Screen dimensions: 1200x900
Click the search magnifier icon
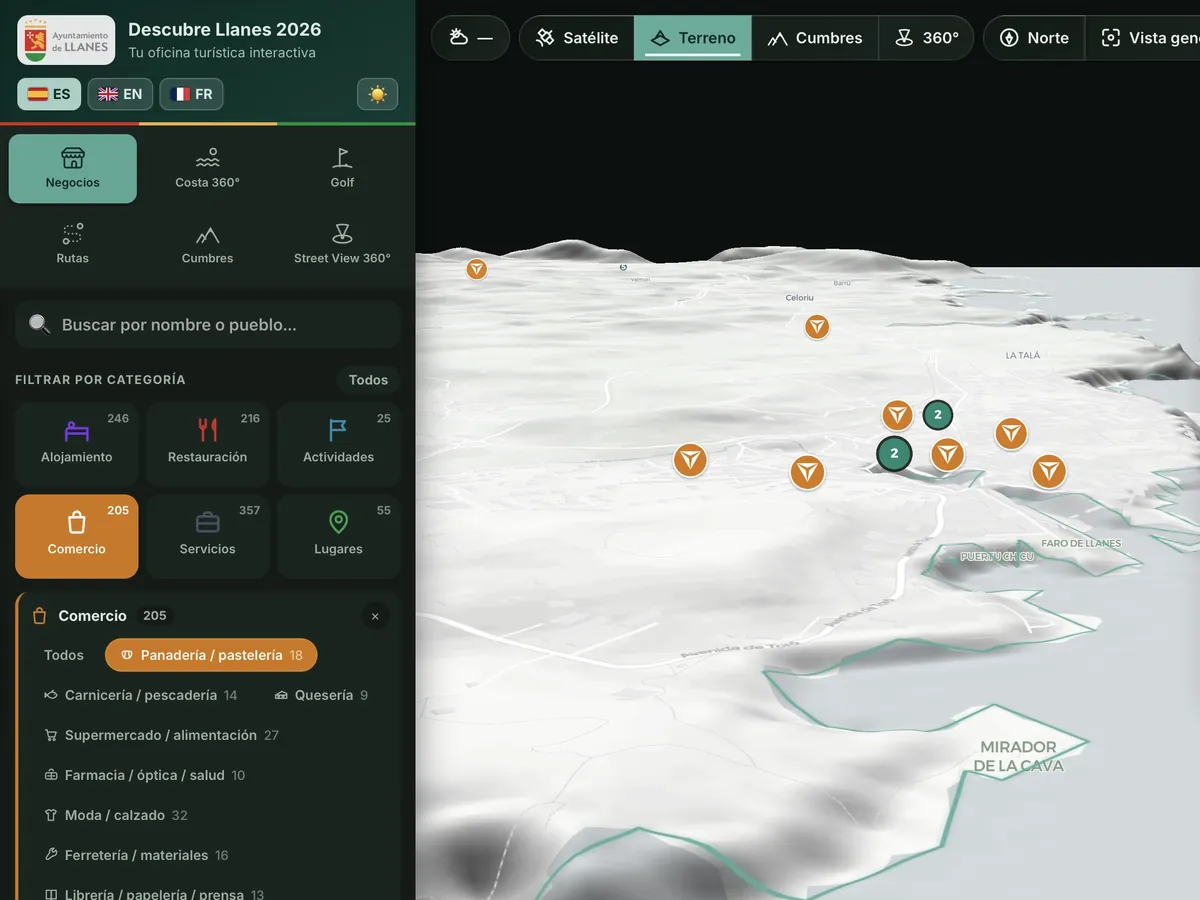pos(39,324)
